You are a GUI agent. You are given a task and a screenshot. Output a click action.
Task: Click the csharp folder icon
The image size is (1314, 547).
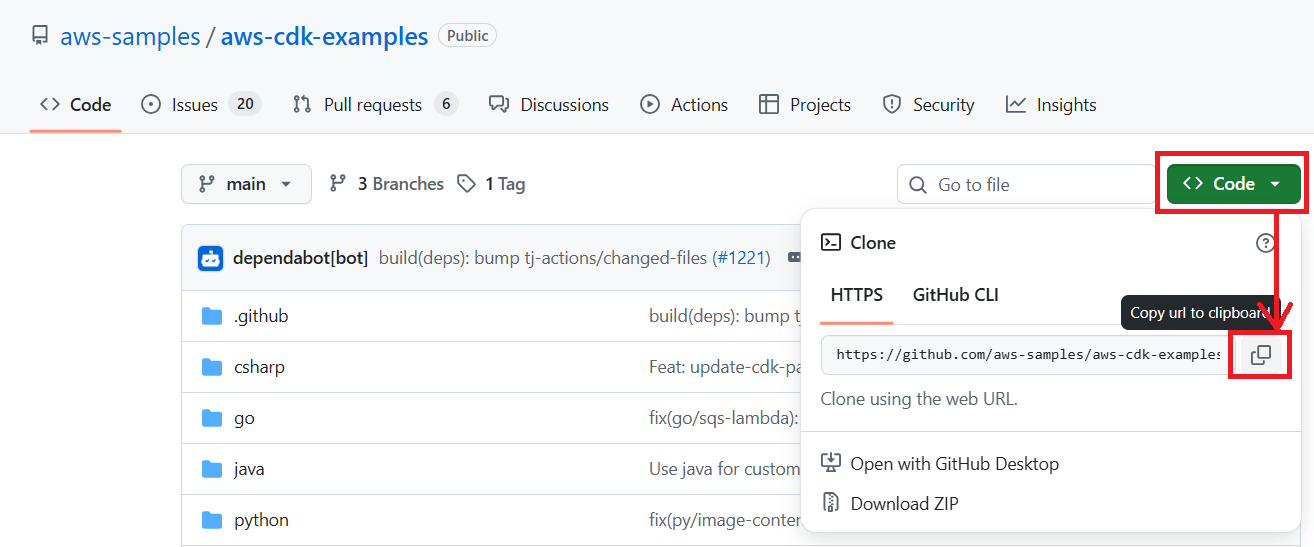(212, 367)
